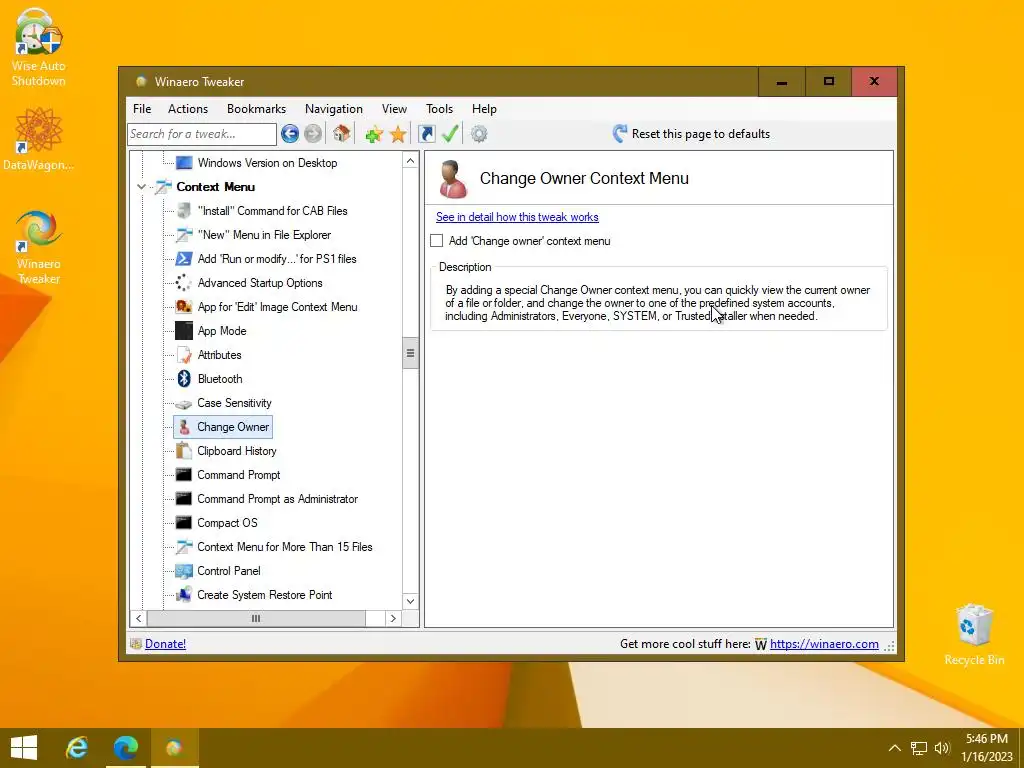
Task: Open the Help menu
Action: tap(484, 109)
